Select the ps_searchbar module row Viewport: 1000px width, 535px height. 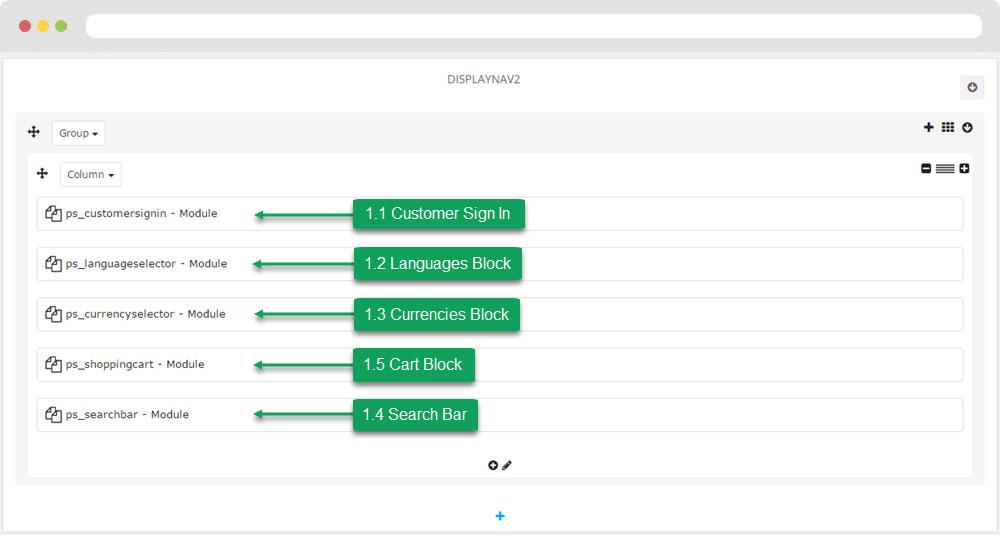pos(499,415)
